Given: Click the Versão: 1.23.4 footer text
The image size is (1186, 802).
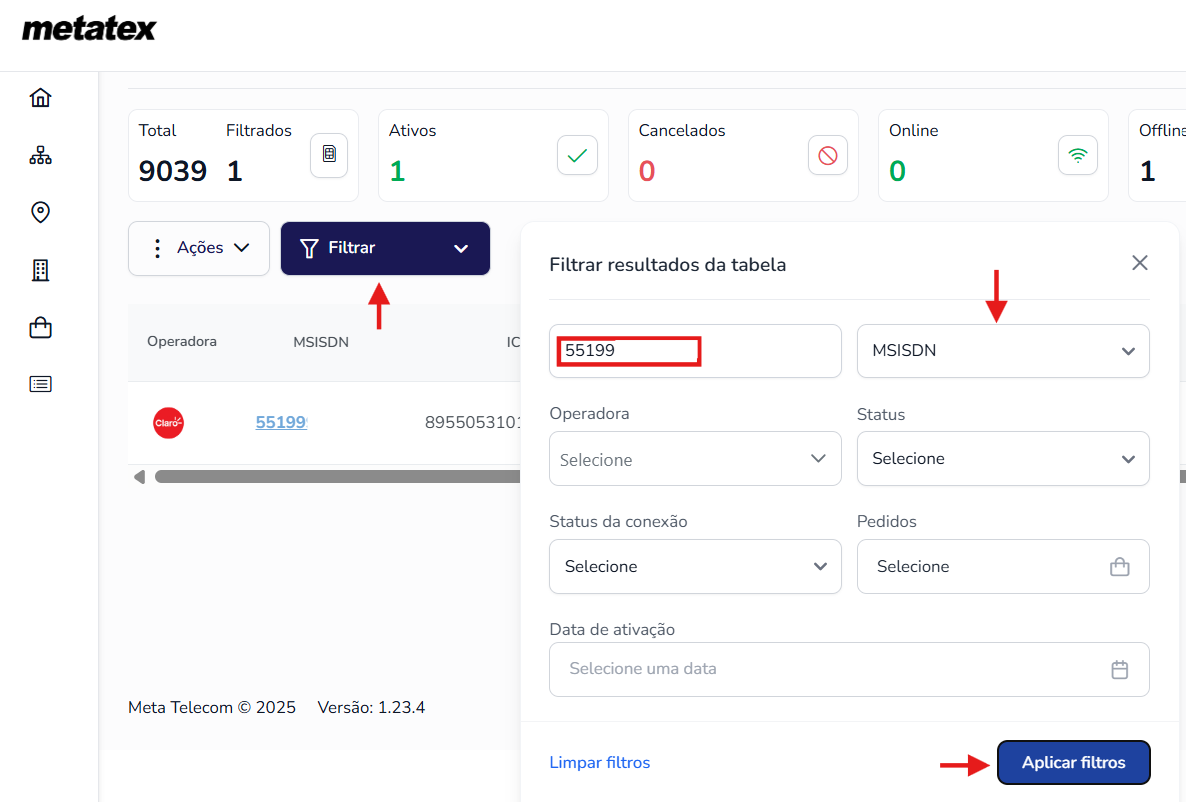Looking at the screenshot, I should 371,707.
